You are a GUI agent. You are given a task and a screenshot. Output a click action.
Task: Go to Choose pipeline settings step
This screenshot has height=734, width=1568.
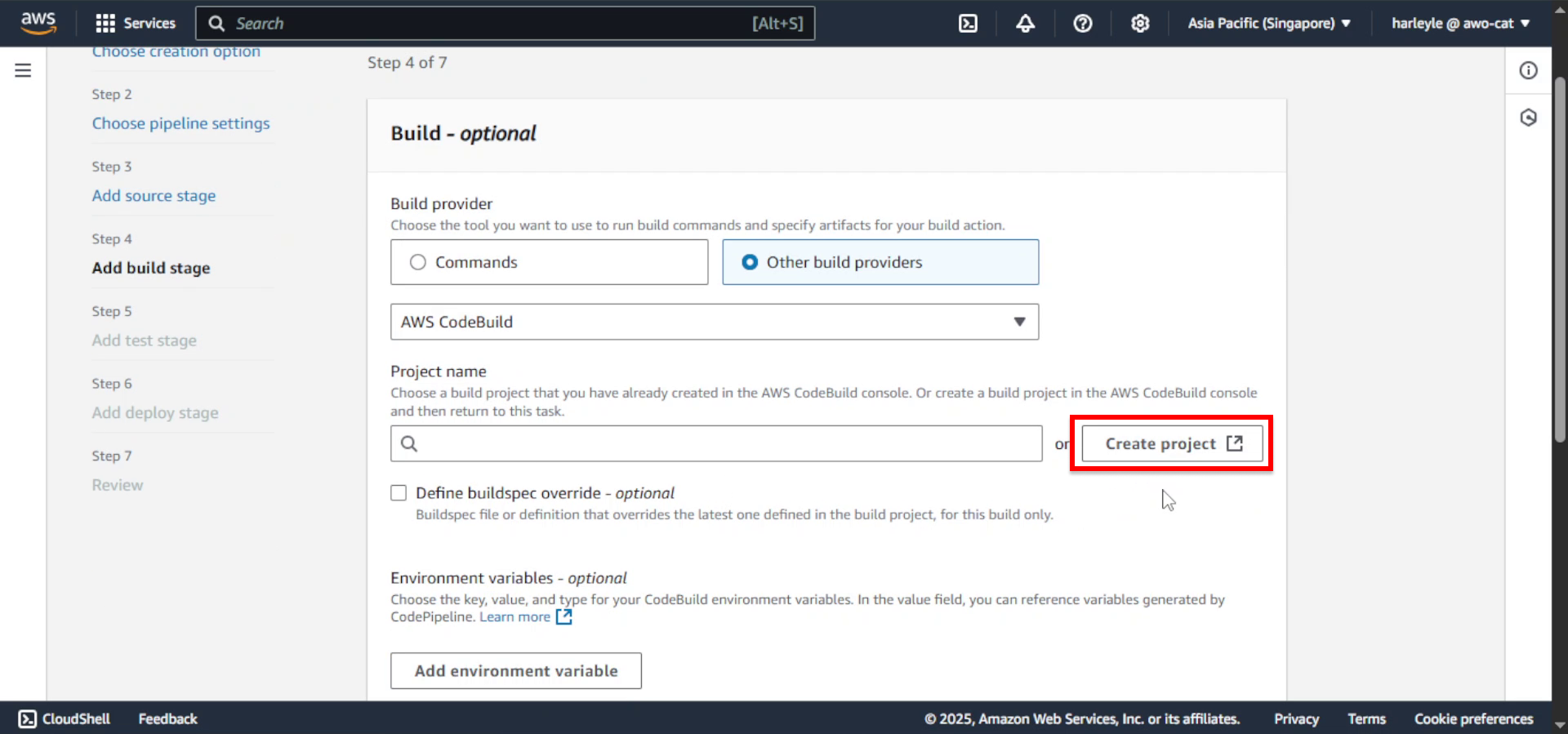coord(180,123)
